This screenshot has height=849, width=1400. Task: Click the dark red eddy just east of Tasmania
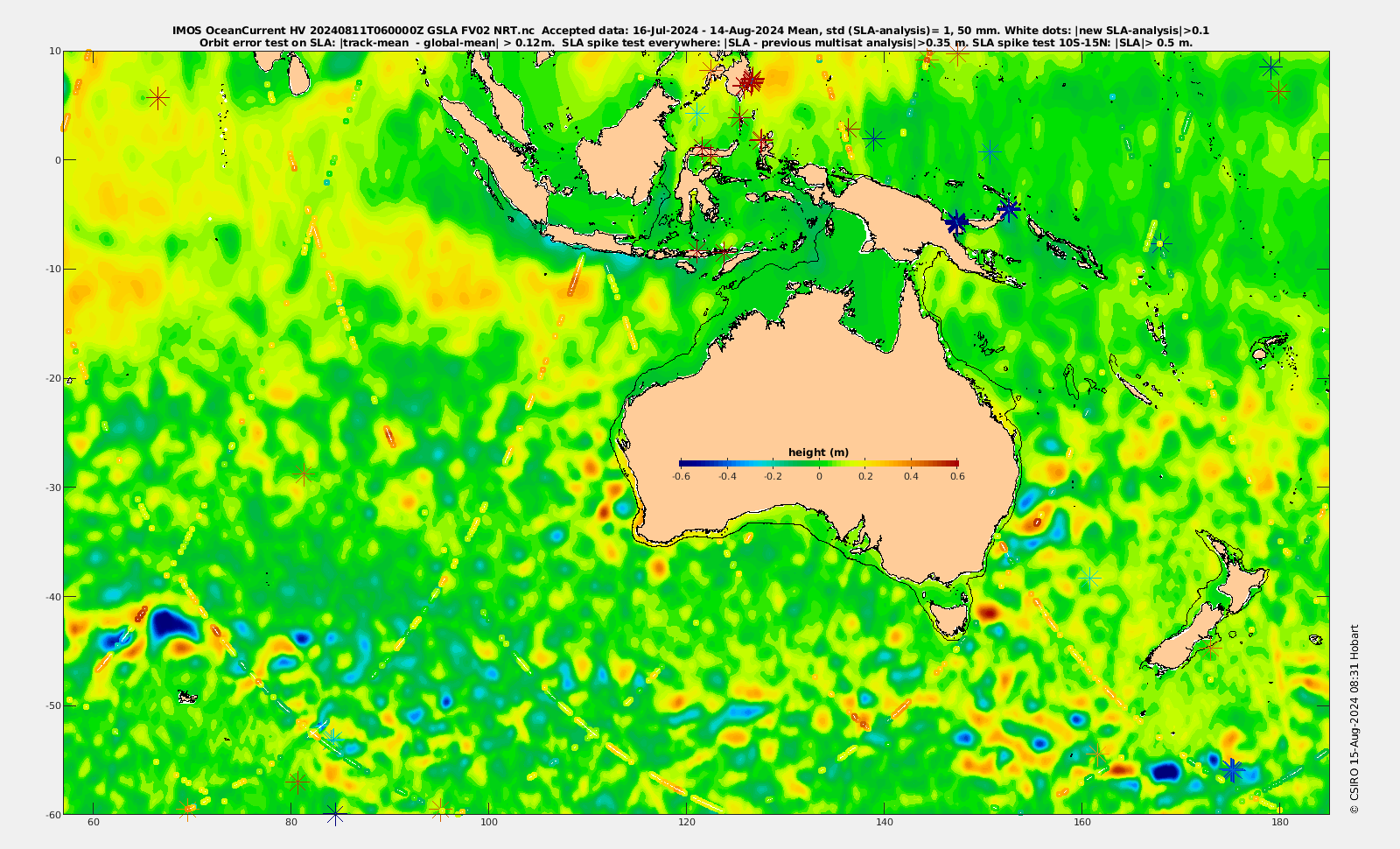point(988,612)
